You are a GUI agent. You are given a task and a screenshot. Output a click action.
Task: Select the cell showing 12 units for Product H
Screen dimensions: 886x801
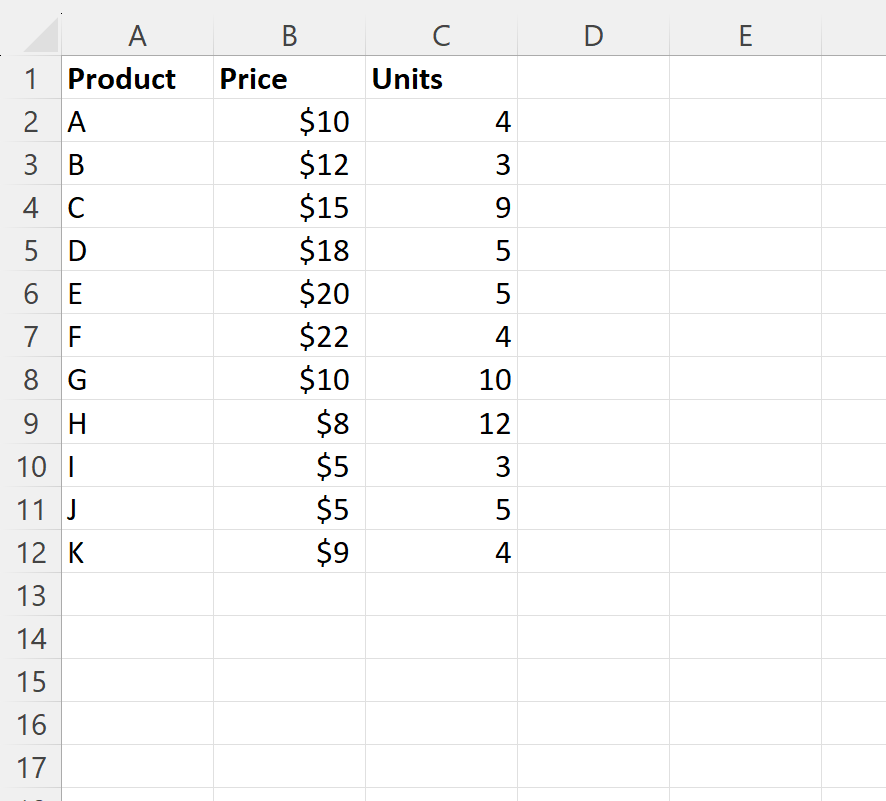(x=441, y=422)
